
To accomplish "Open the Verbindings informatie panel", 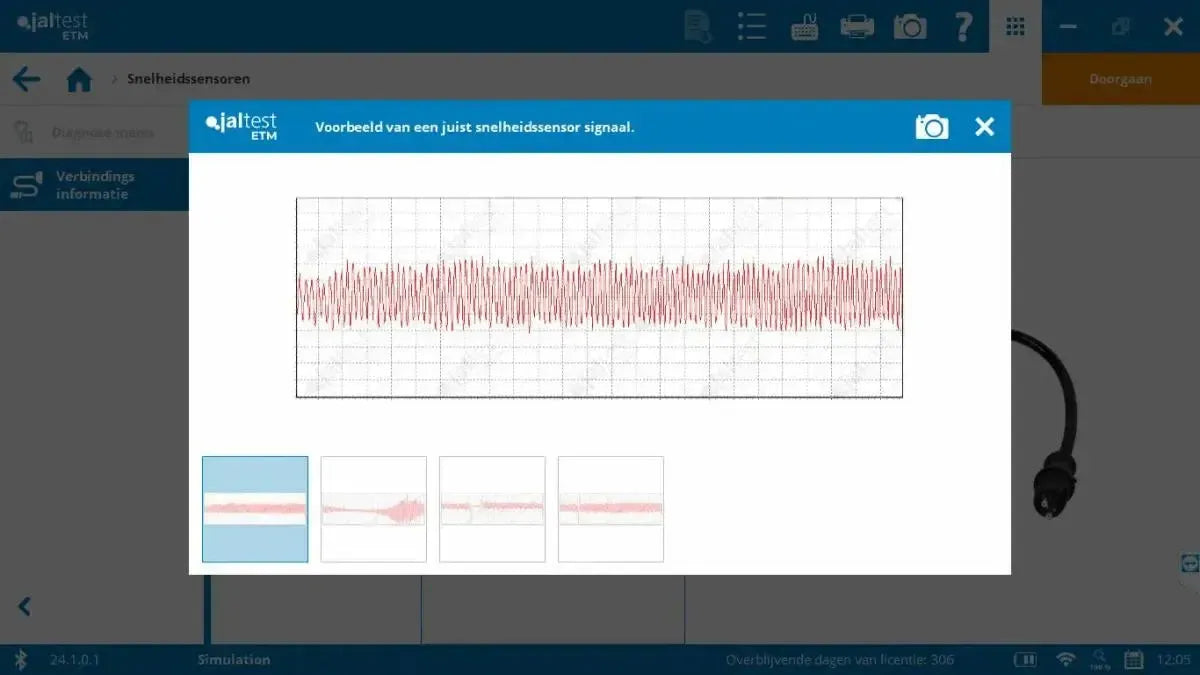I will point(97,184).
